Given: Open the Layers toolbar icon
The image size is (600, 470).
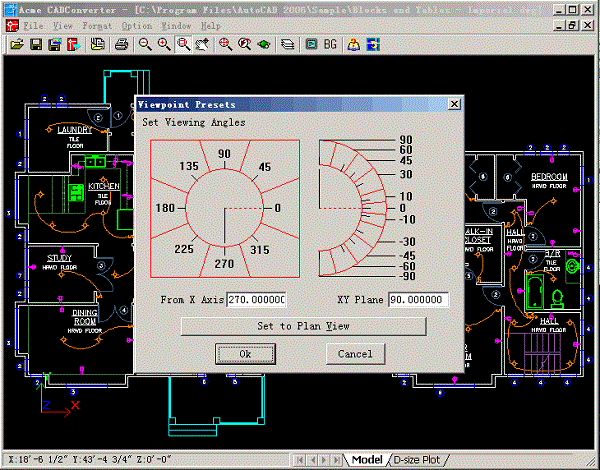Looking at the screenshot, I should tap(288, 45).
